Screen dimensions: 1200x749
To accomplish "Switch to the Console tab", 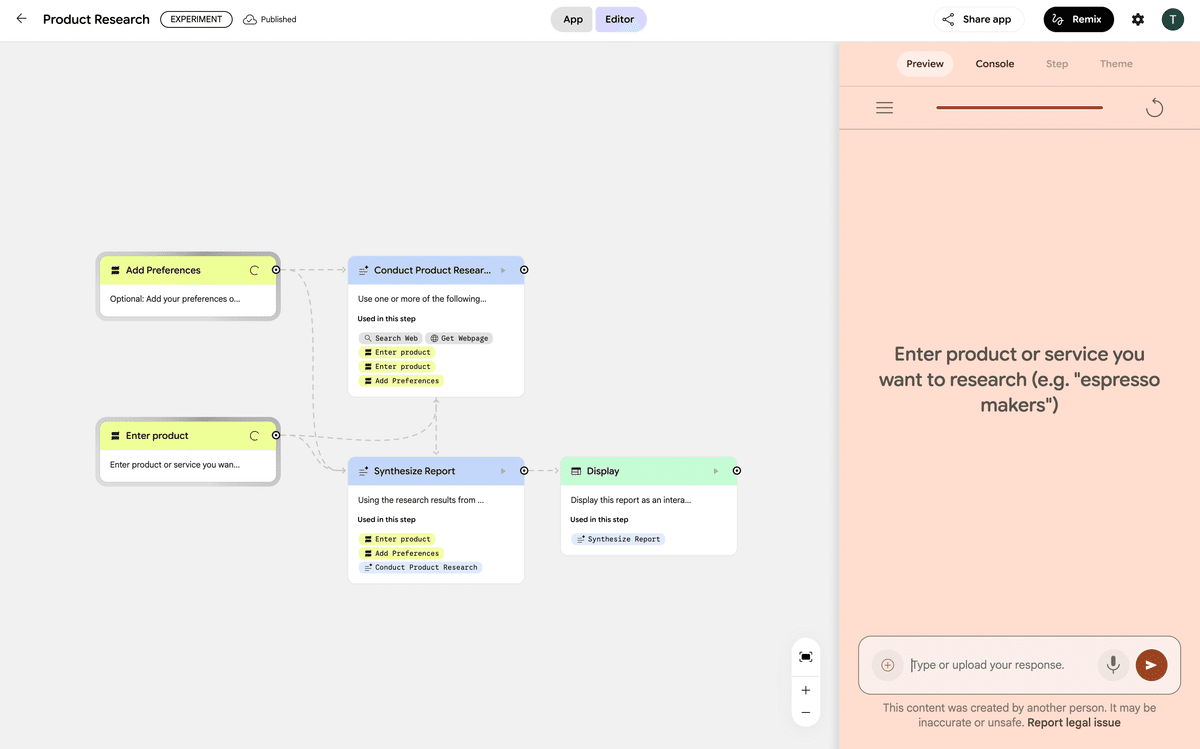I will pos(994,63).
